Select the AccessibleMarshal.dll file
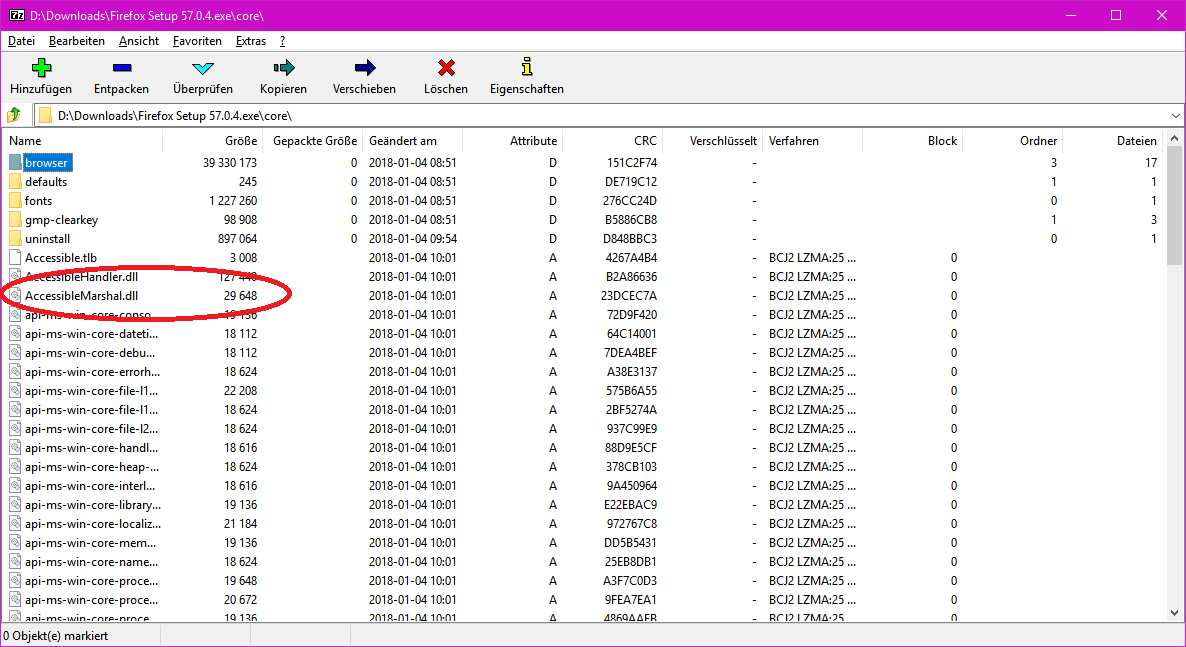 [x=81, y=296]
